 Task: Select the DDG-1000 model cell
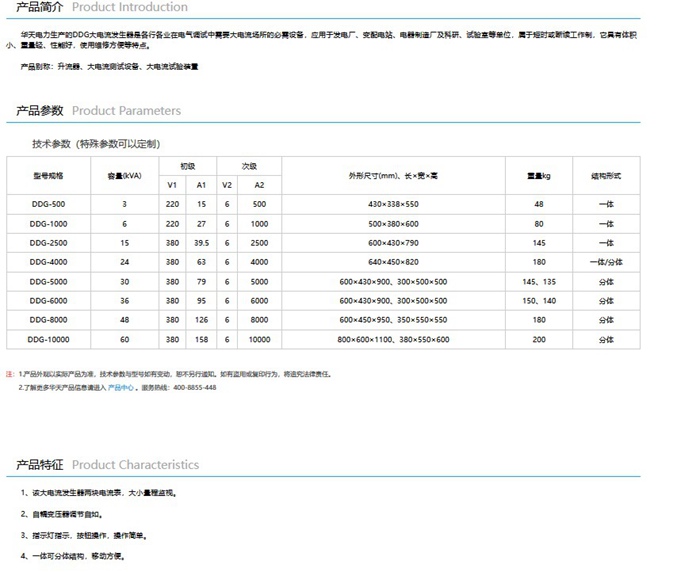pyautogui.click(x=48, y=224)
